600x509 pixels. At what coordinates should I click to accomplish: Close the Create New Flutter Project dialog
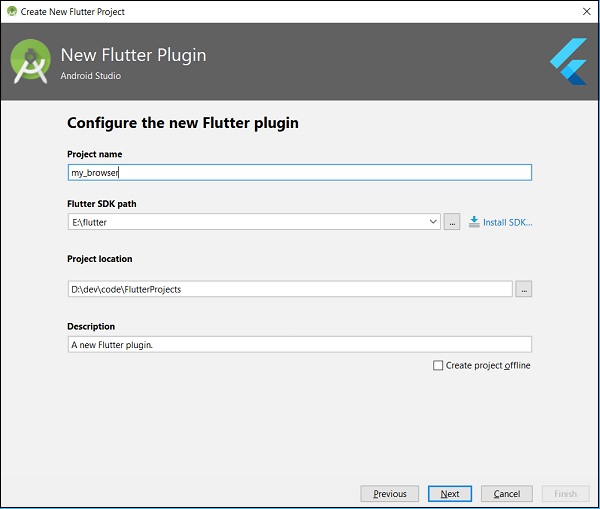[586, 11]
